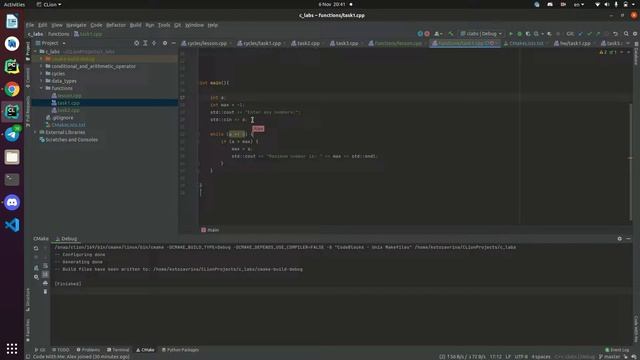Select Scratches and Consoles node

pyautogui.click(x=69, y=140)
